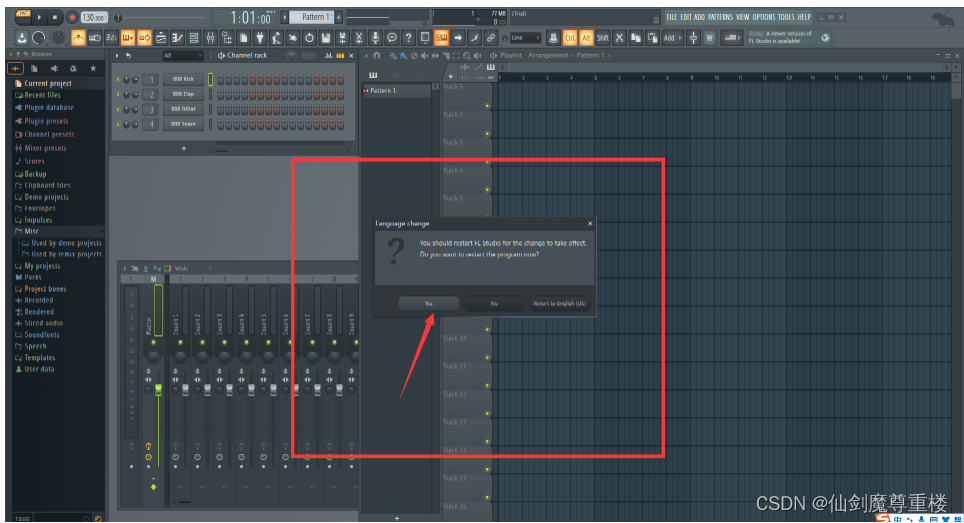Screen dimensions: 964x523
Task: Click the link chain icon
Action: (x=491, y=37)
